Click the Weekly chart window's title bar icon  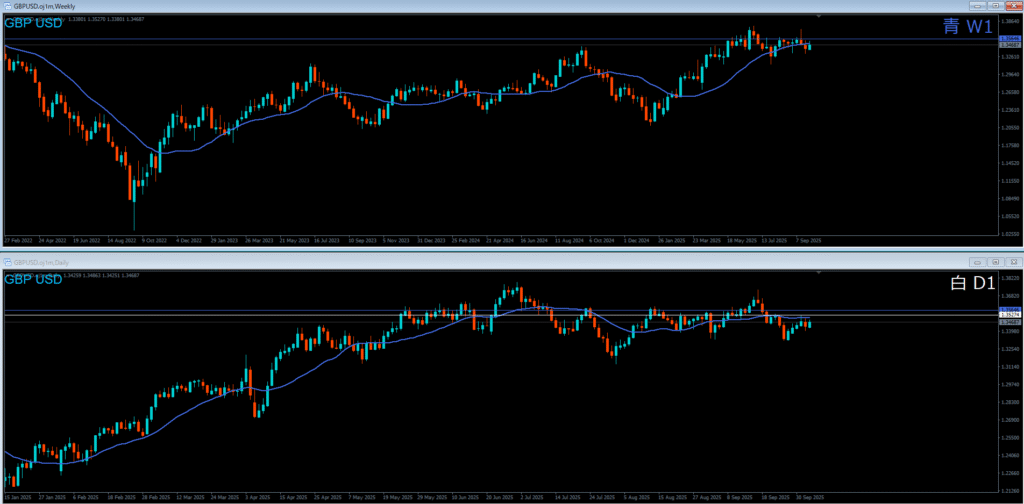click(7, 7)
